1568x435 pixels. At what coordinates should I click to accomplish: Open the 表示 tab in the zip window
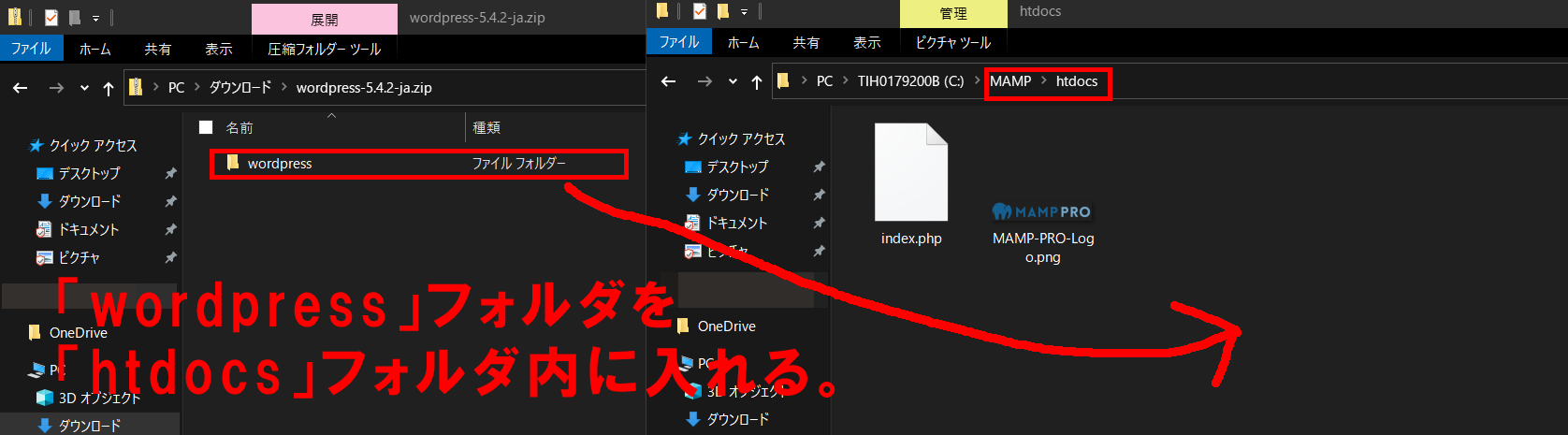(219, 49)
